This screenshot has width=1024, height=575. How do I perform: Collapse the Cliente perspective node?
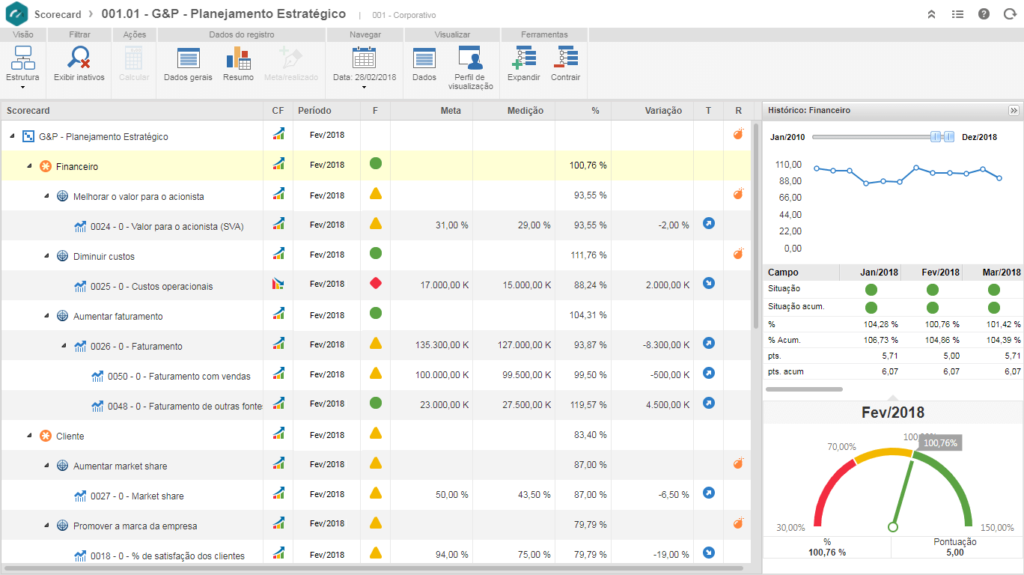[x=30, y=436]
